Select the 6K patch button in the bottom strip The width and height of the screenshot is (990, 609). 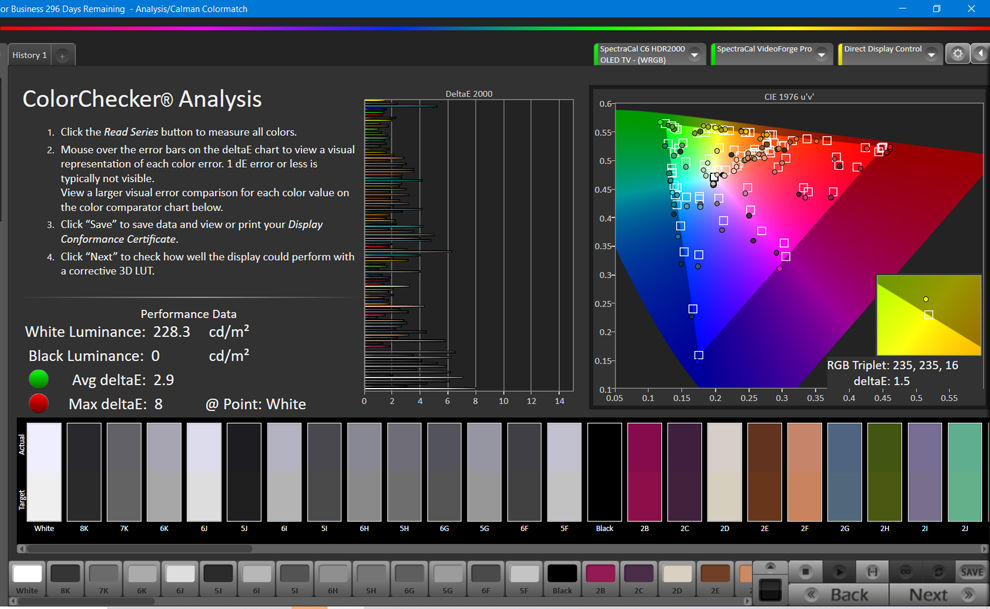[142, 579]
